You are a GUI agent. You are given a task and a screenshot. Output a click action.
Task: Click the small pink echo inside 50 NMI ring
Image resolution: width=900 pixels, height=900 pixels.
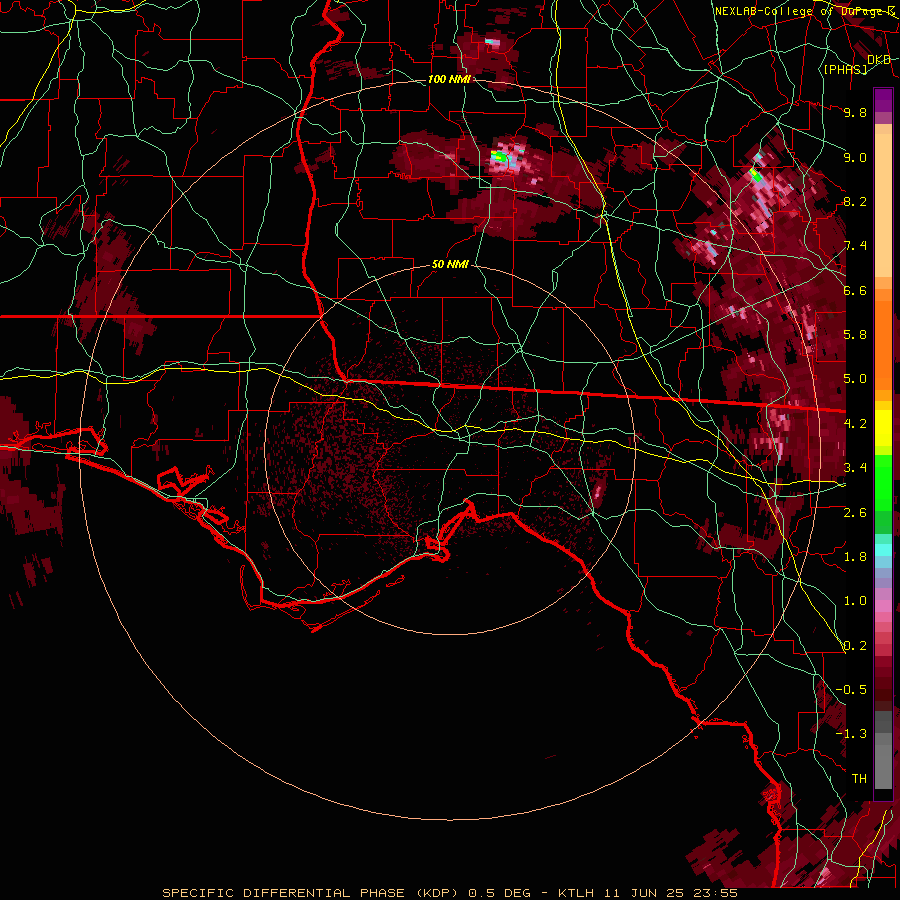(598, 492)
